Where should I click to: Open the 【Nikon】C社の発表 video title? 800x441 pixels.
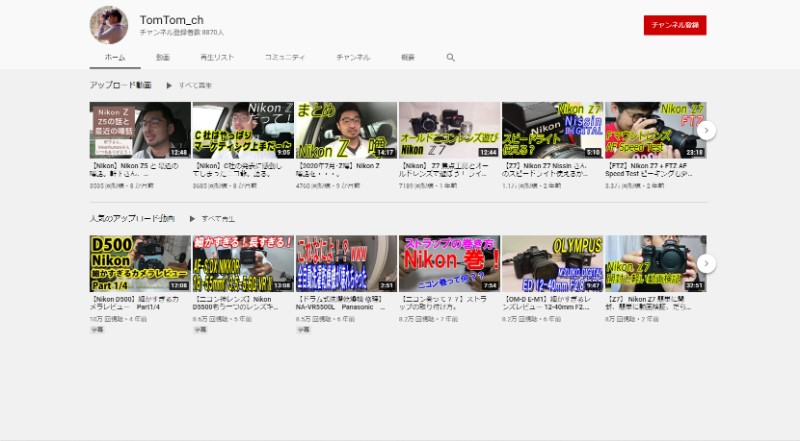pyautogui.click(x=237, y=169)
